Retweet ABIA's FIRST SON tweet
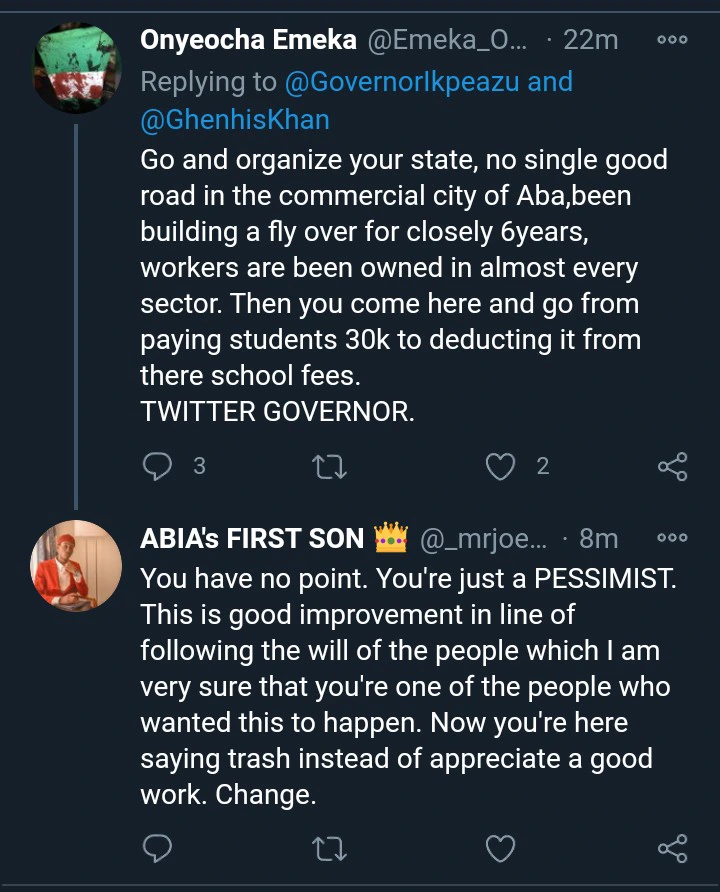 pyautogui.click(x=329, y=849)
